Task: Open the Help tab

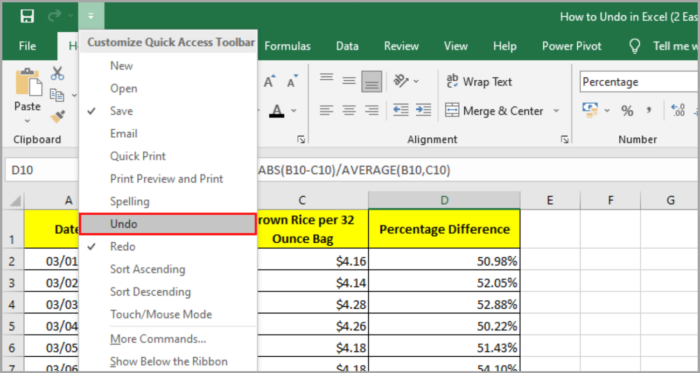Action: pyautogui.click(x=504, y=46)
